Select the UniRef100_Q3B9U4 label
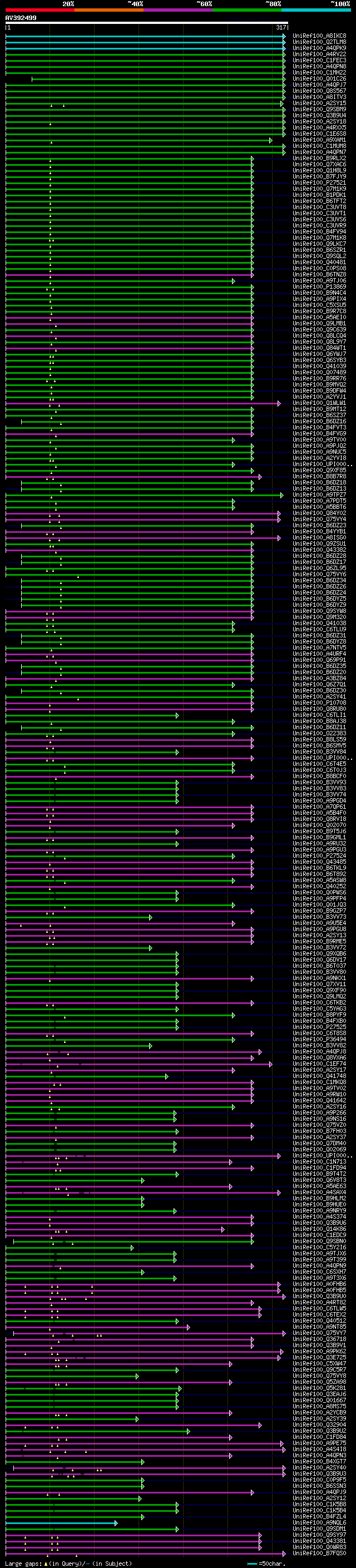Screen dimensions: 356x1568 (x=319, y=115)
